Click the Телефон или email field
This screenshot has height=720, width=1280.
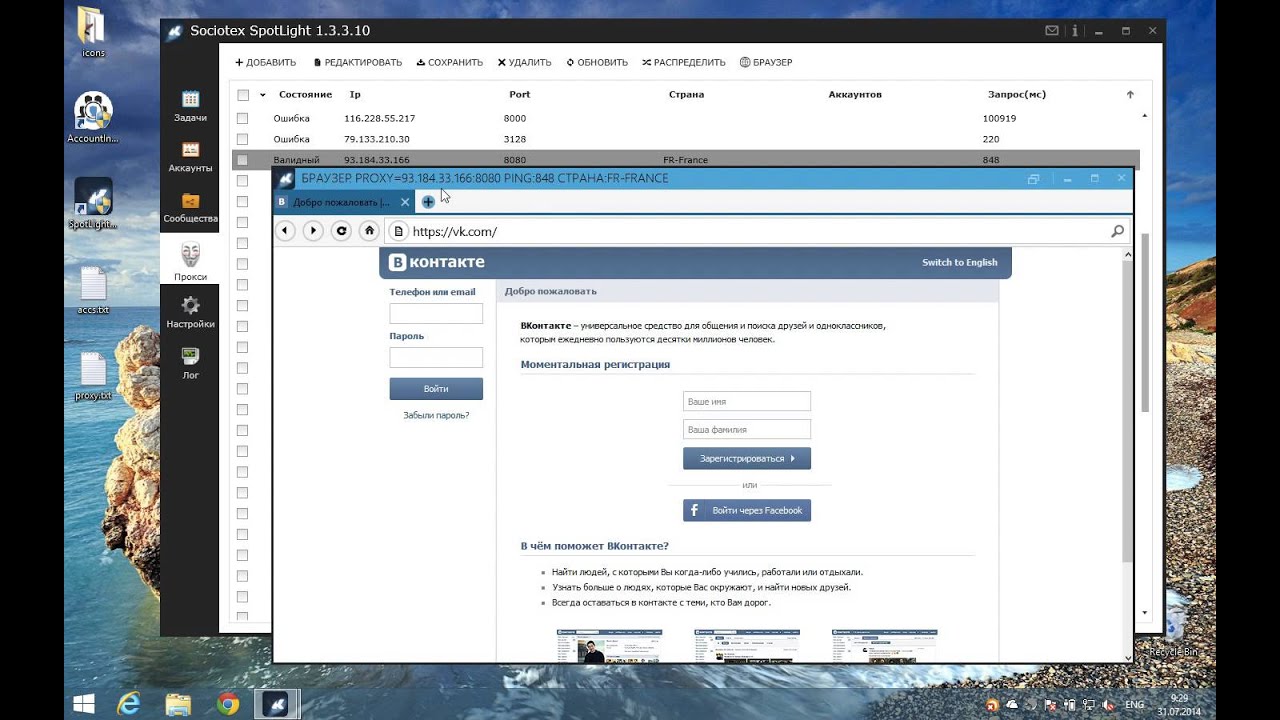(436, 313)
